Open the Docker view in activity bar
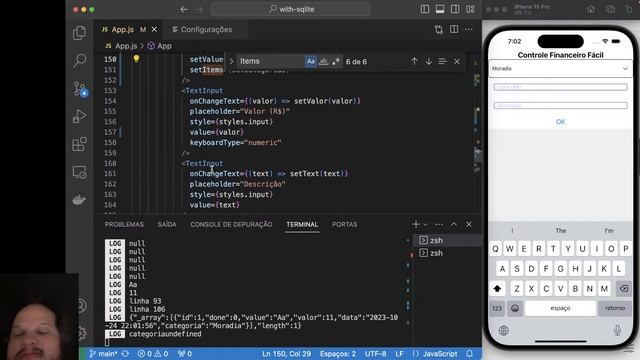Image resolution: width=640 pixels, height=360 pixels. coord(79,200)
